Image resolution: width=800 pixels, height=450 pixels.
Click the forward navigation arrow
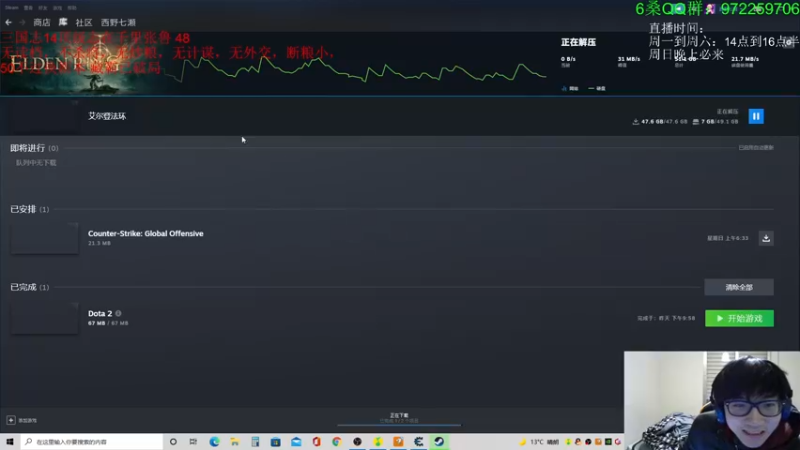22,22
